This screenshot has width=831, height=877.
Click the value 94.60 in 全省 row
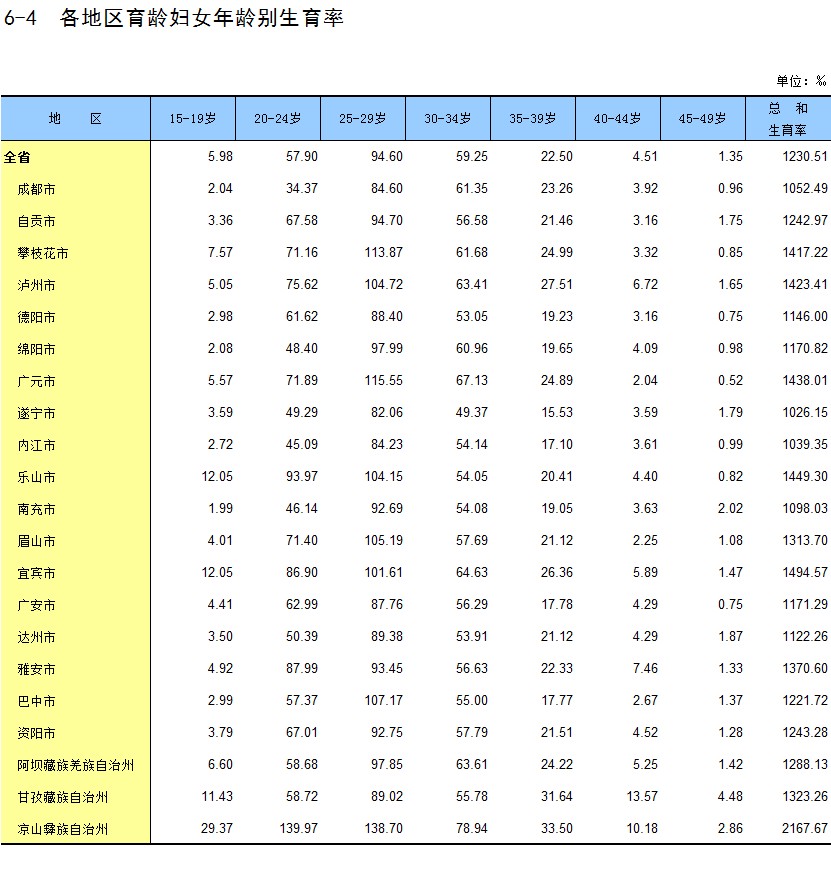click(387, 156)
